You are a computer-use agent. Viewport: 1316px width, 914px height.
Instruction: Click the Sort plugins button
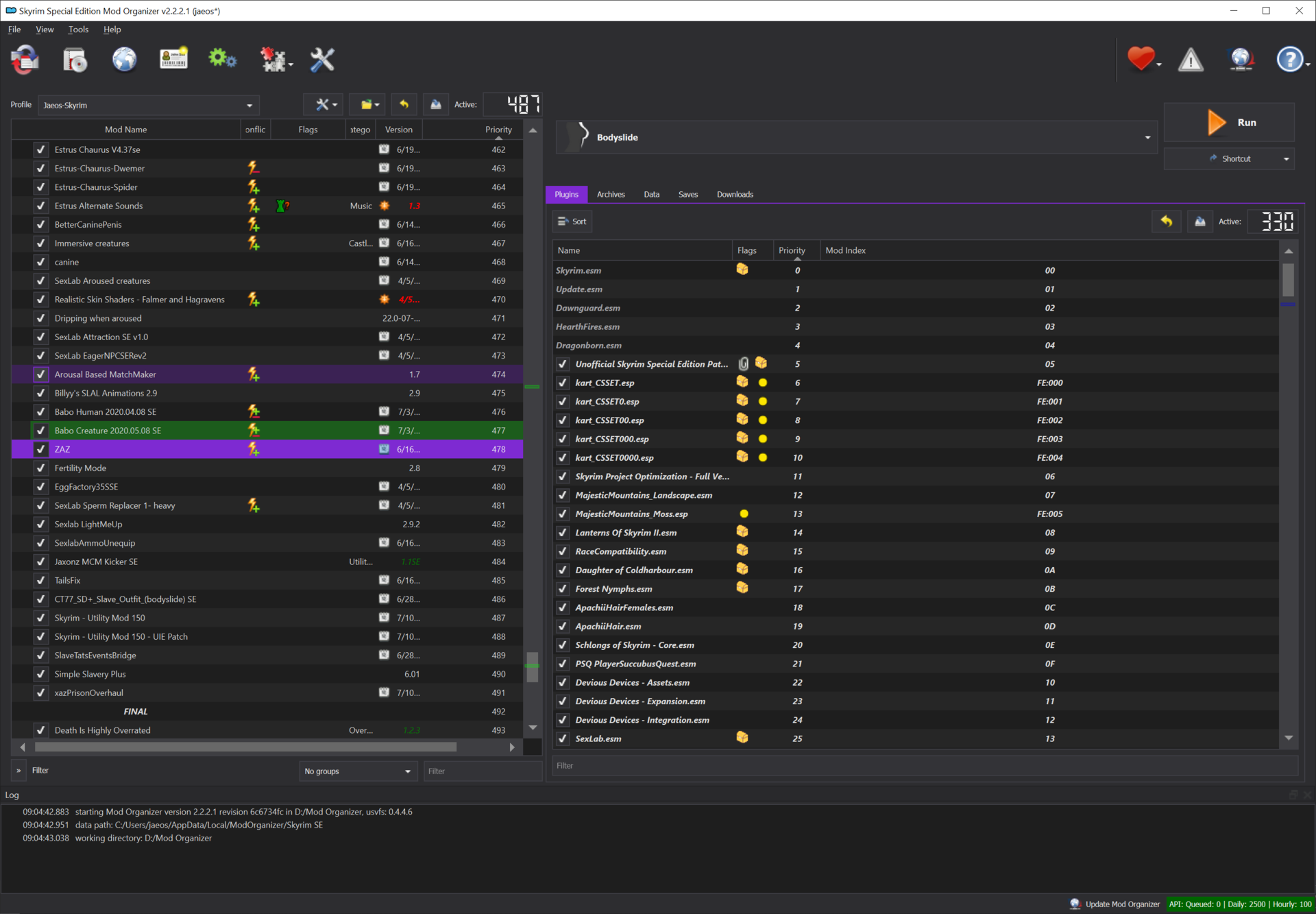click(572, 221)
